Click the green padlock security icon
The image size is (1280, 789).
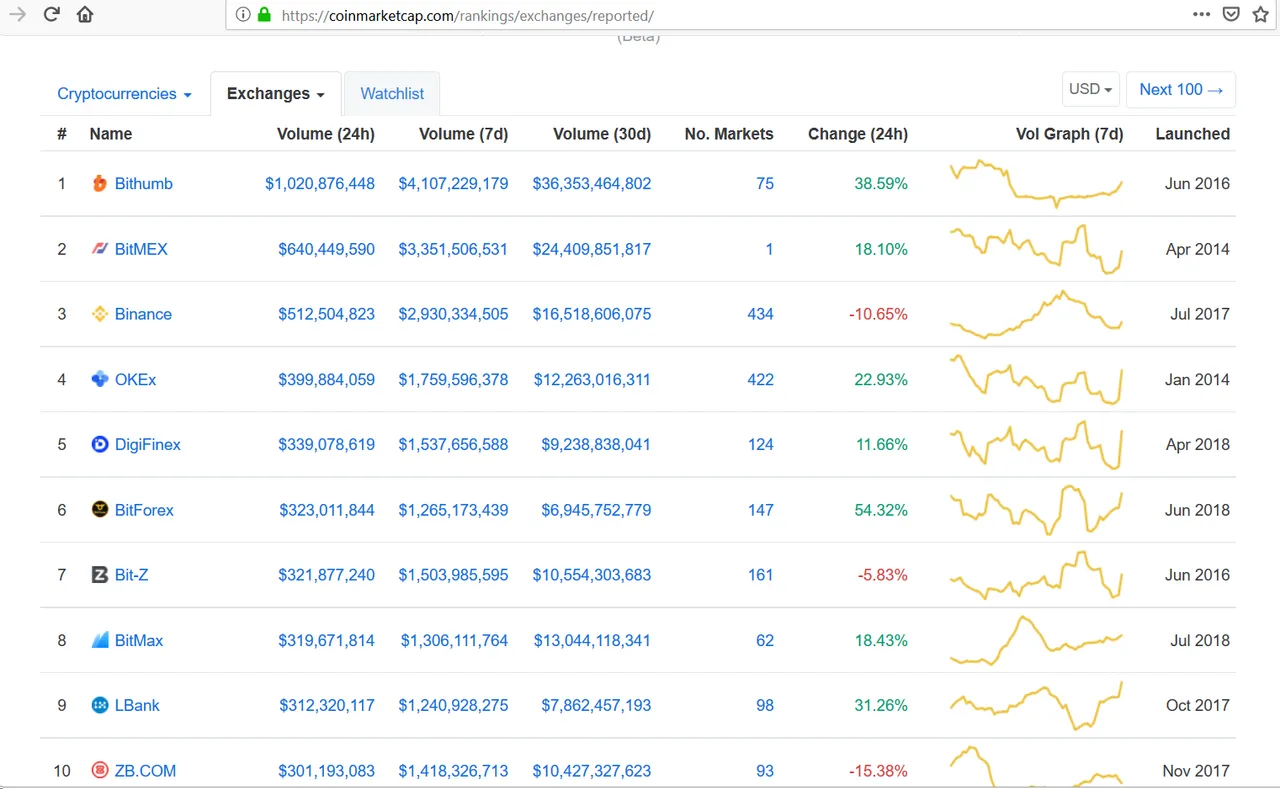click(x=264, y=15)
